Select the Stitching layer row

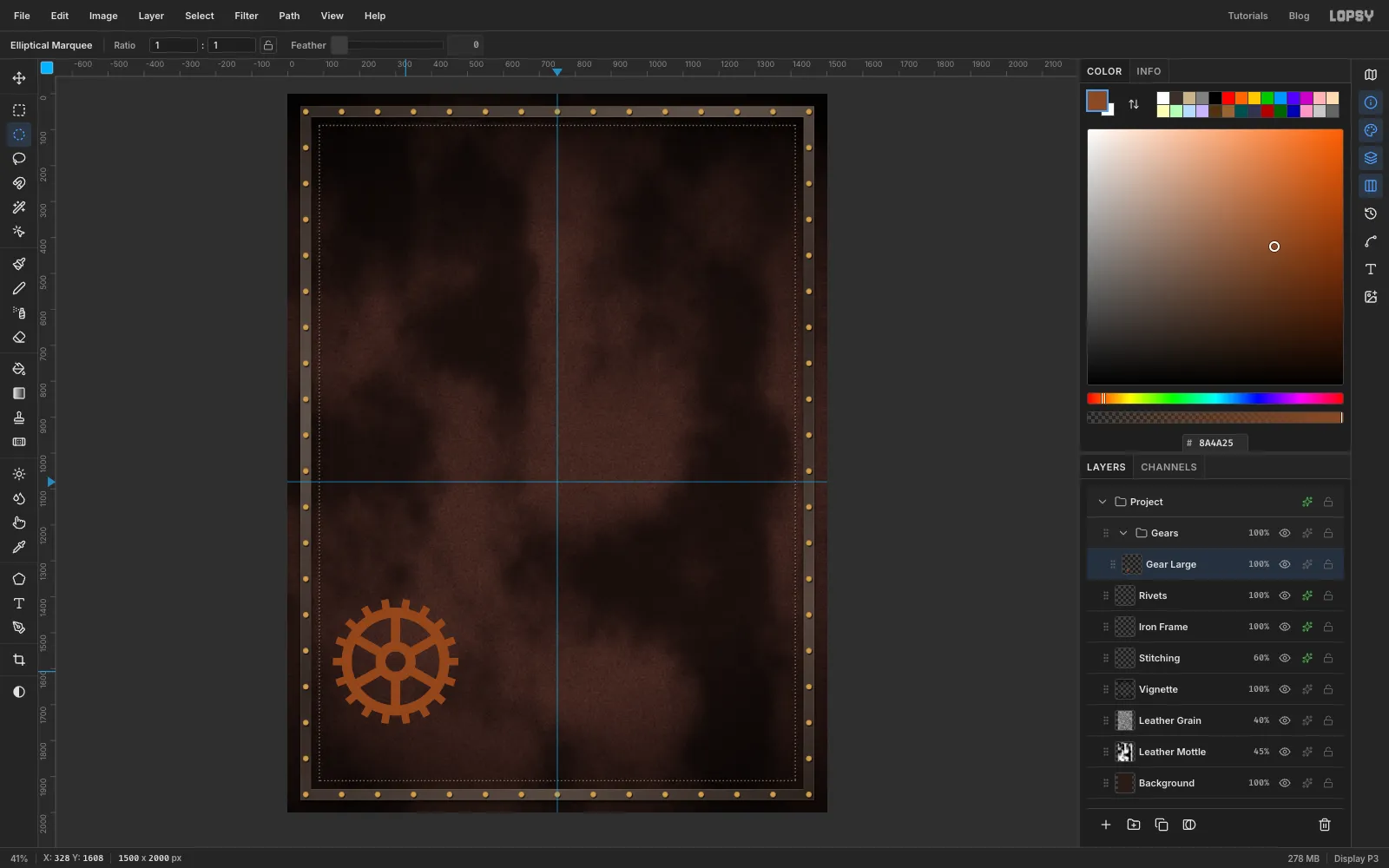1215,658
